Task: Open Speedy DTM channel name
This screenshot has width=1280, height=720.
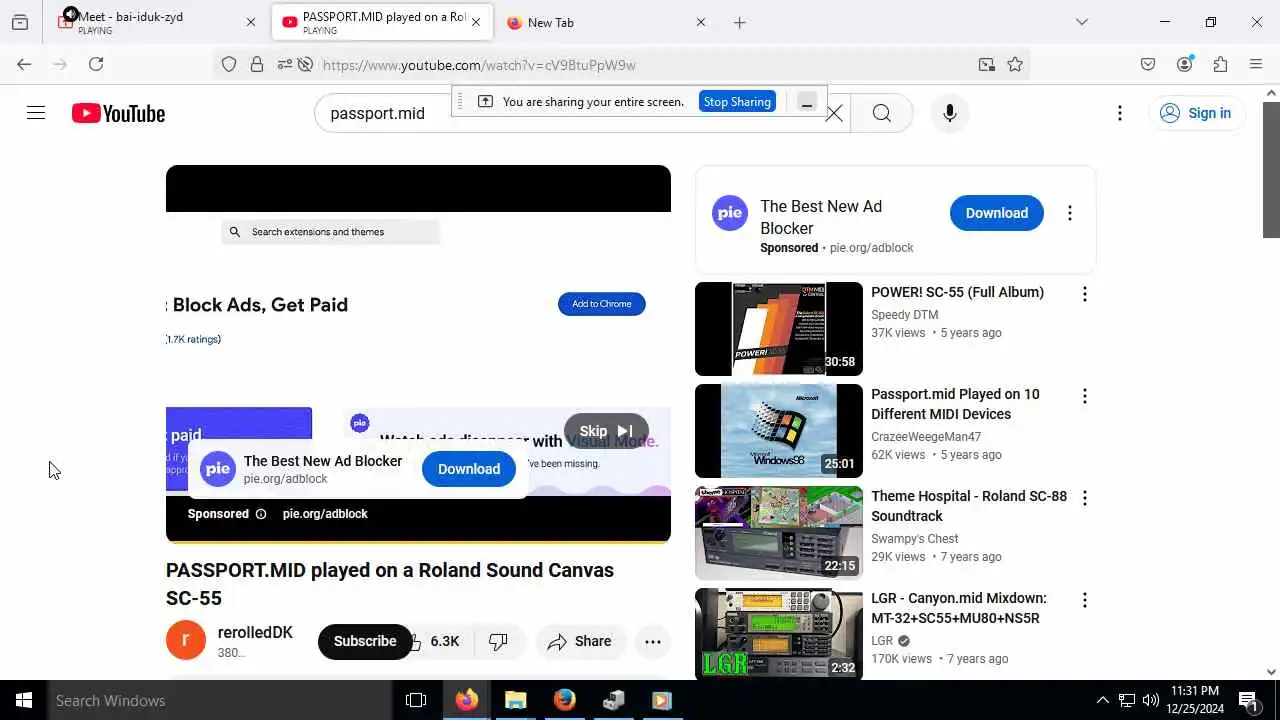Action: point(904,315)
